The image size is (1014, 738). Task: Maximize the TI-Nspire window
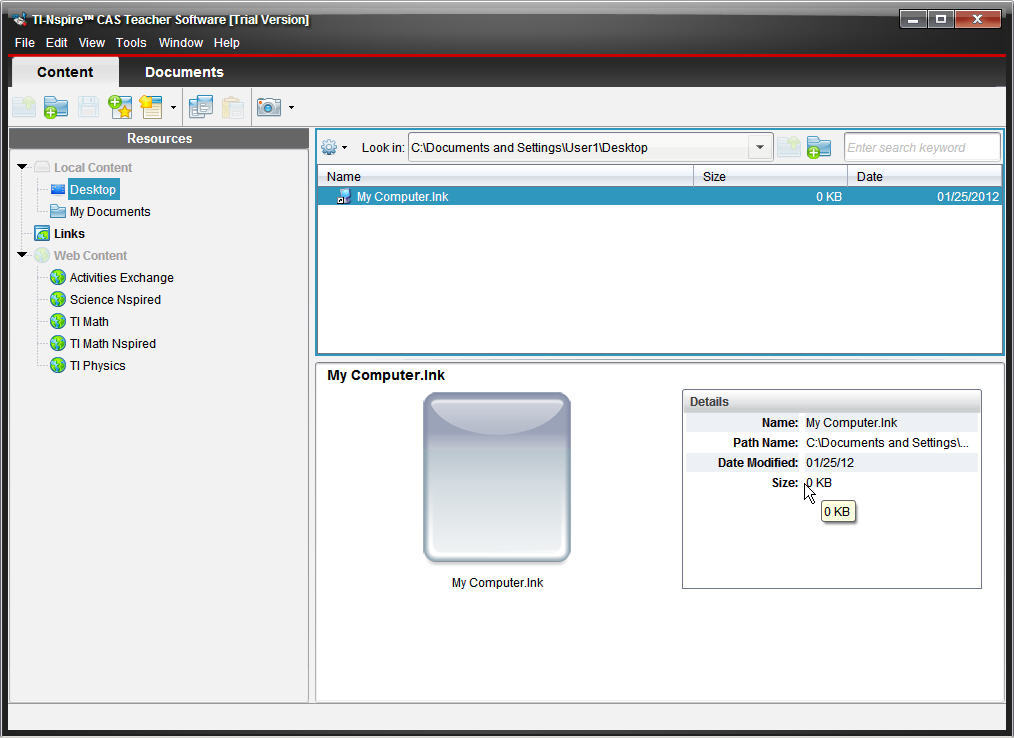941,19
